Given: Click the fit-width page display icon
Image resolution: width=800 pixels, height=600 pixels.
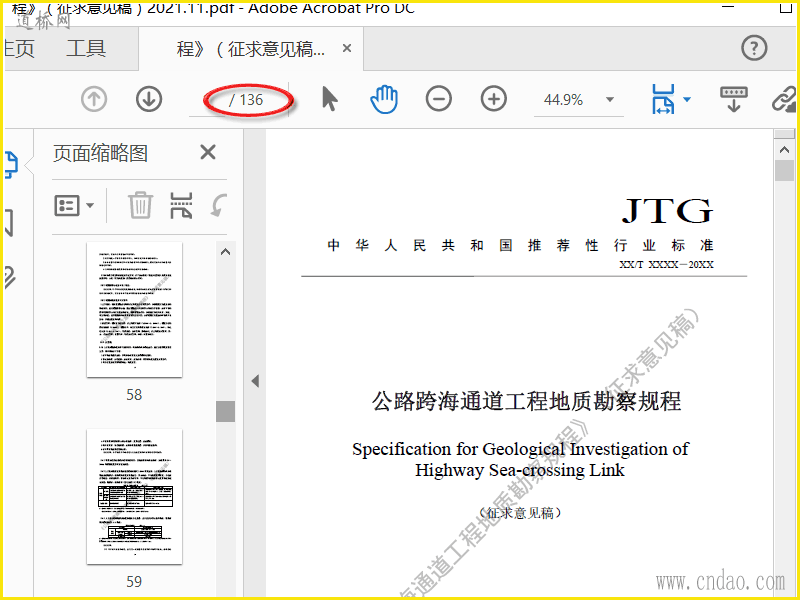Looking at the screenshot, I should point(663,99).
